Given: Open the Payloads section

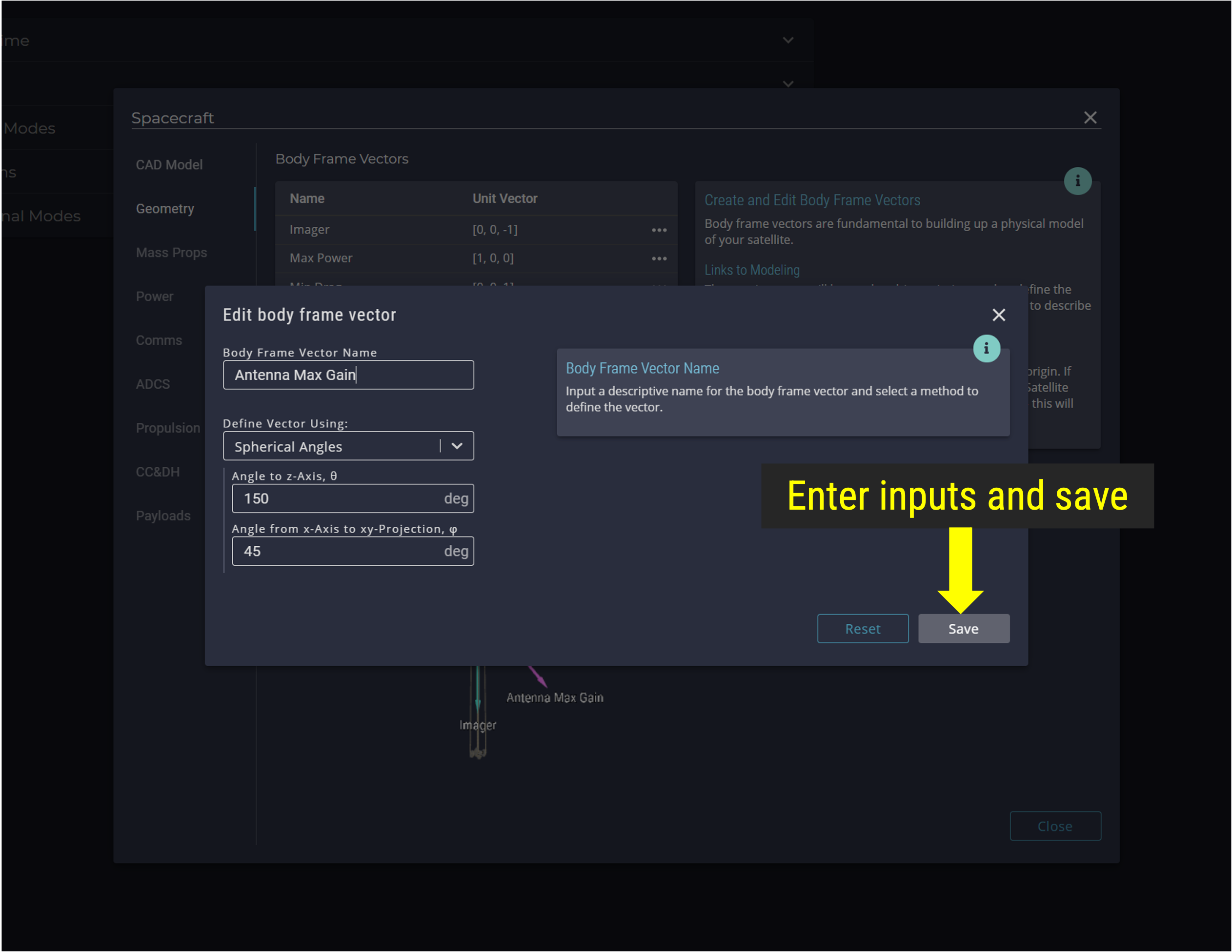Looking at the screenshot, I should tap(163, 516).
